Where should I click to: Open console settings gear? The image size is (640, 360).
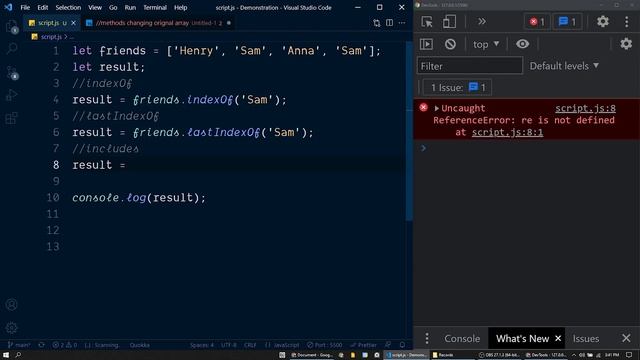pyautogui.click(x=626, y=44)
